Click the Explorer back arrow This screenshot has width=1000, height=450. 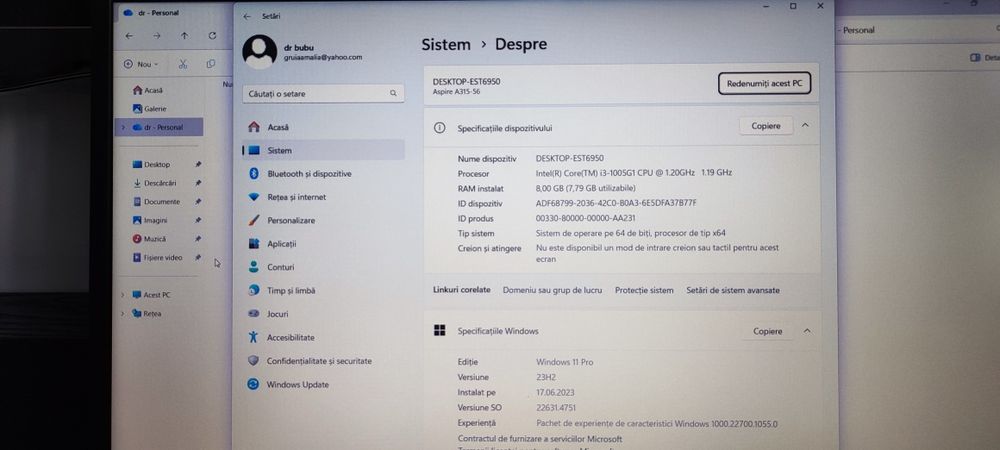point(129,36)
